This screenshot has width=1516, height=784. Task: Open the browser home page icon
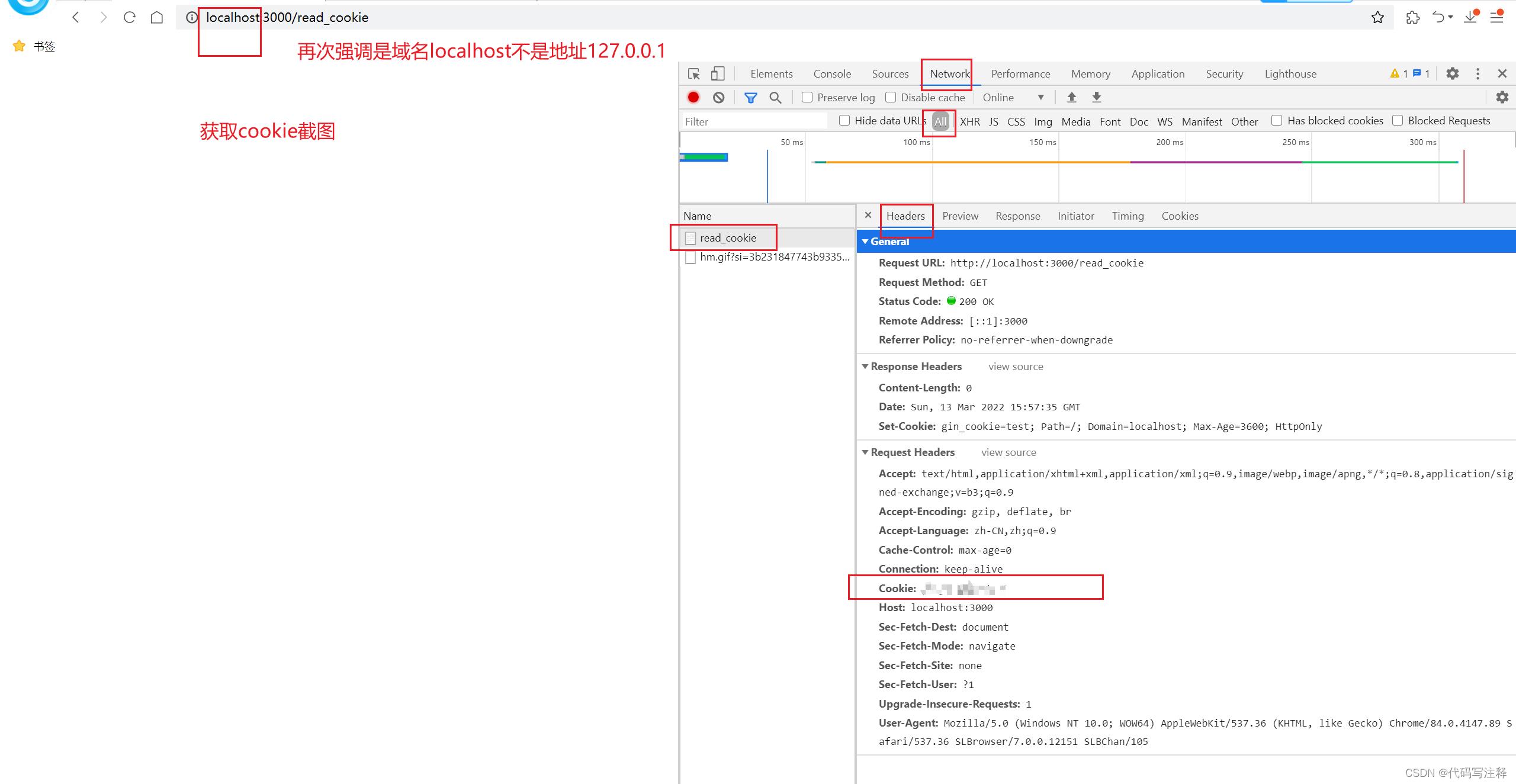pyautogui.click(x=157, y=17)
